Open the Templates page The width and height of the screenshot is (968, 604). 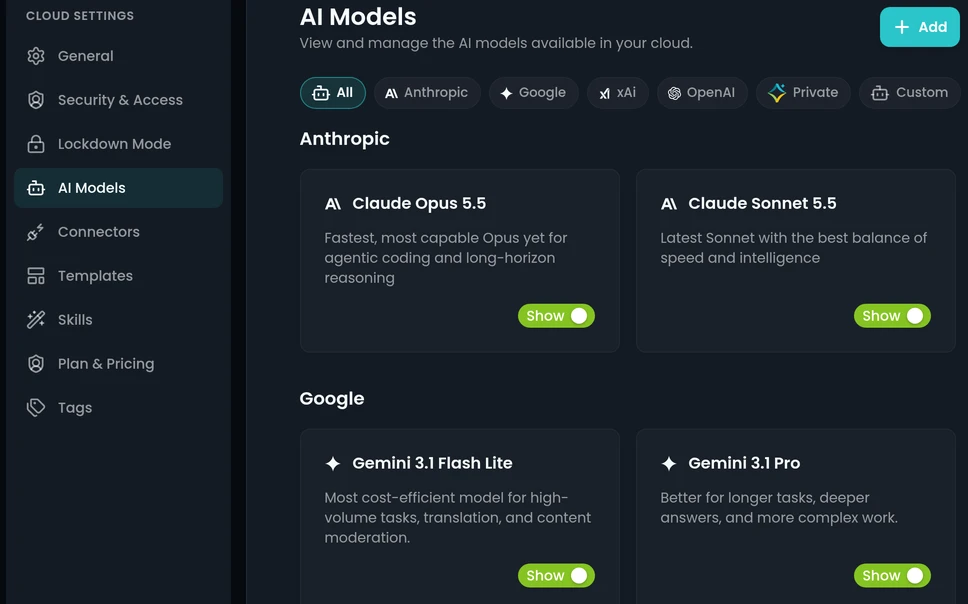coord(119,276)
